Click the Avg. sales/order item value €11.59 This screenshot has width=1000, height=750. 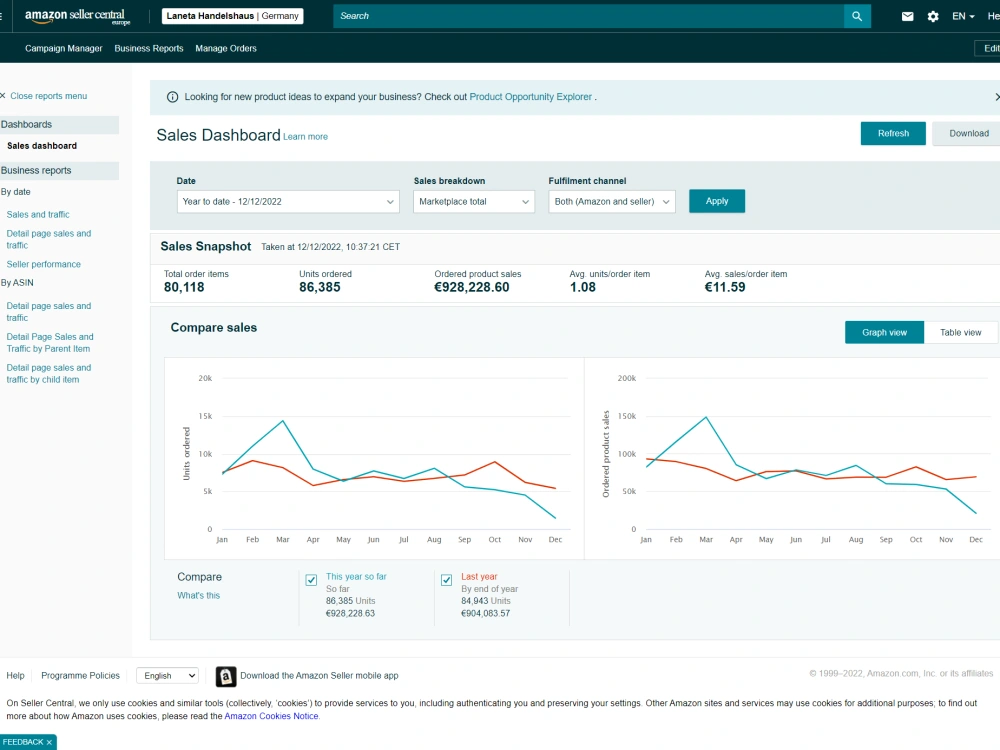pyautogui.click(x=724, y=287)
